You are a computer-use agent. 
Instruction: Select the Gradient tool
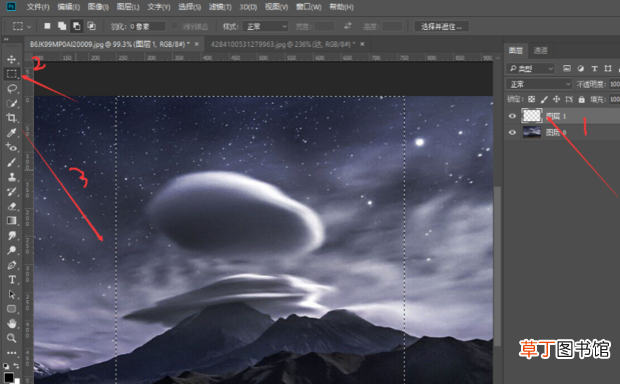(11, 221)
